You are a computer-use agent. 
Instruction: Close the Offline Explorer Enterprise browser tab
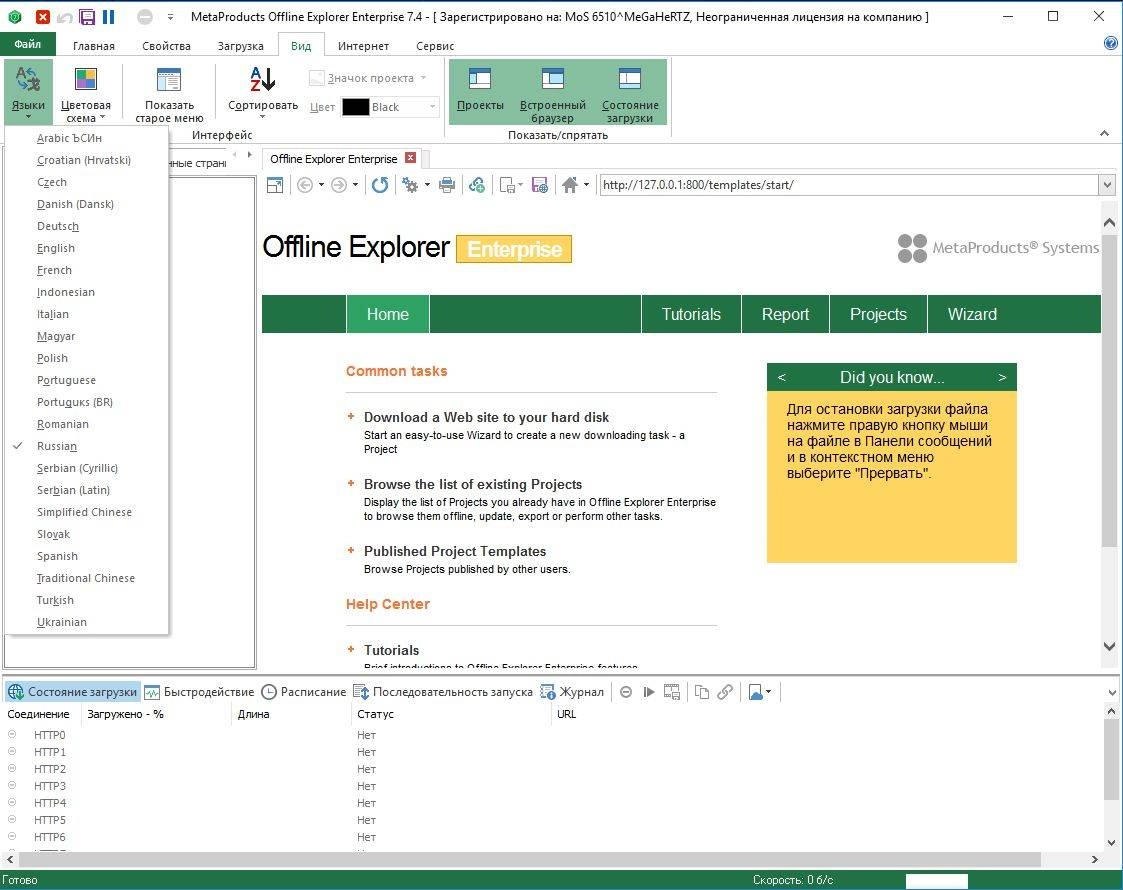(410, 158)
